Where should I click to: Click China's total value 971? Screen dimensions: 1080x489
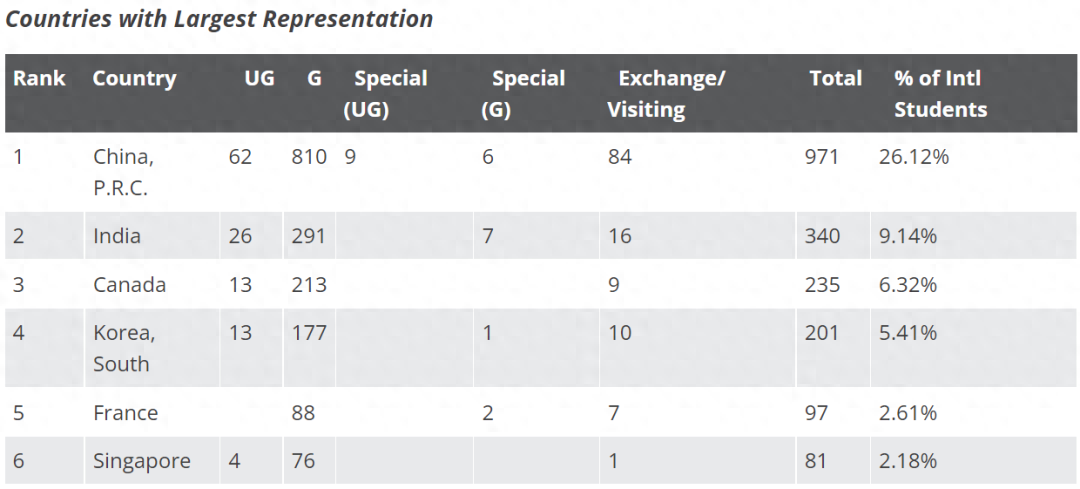(x=822, y=157)
